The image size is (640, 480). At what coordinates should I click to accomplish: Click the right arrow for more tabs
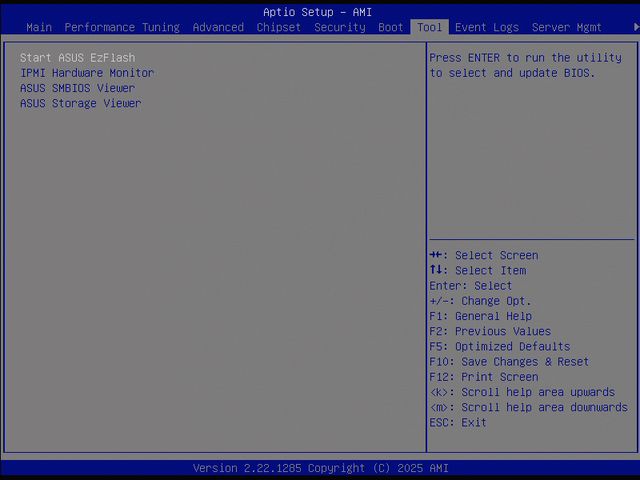[636, 27]
